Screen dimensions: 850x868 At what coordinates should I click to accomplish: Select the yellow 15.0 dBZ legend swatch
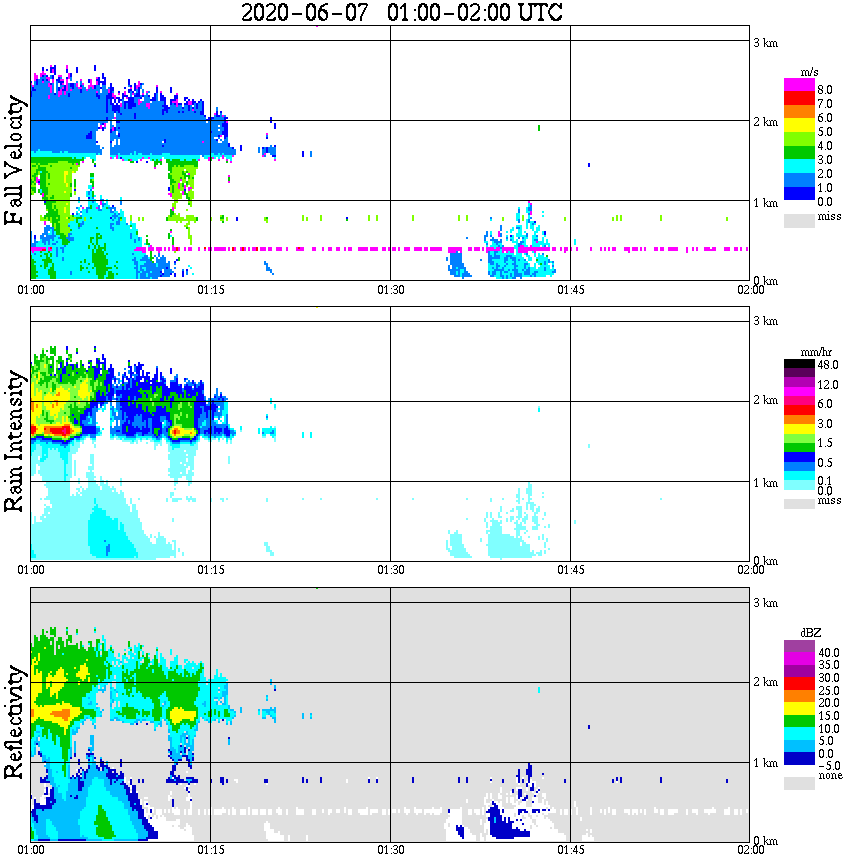pyautogui.click(x=799, y=709)
